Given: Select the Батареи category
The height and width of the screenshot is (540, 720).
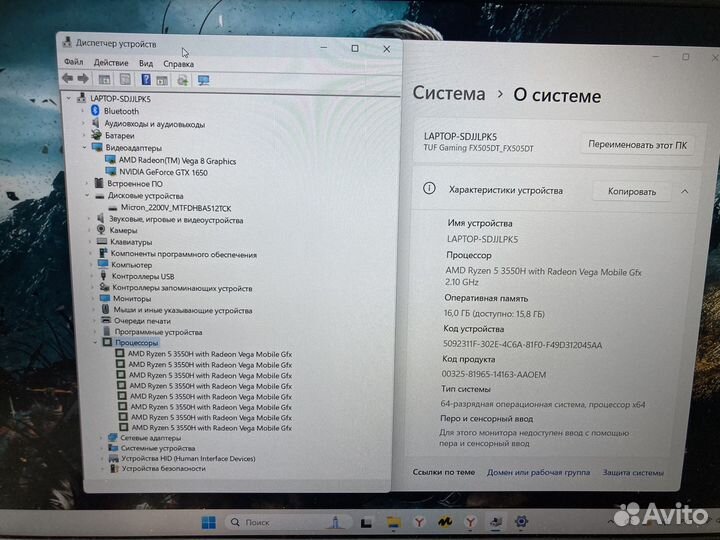Looking at the screenshot, I should [119, 136].
